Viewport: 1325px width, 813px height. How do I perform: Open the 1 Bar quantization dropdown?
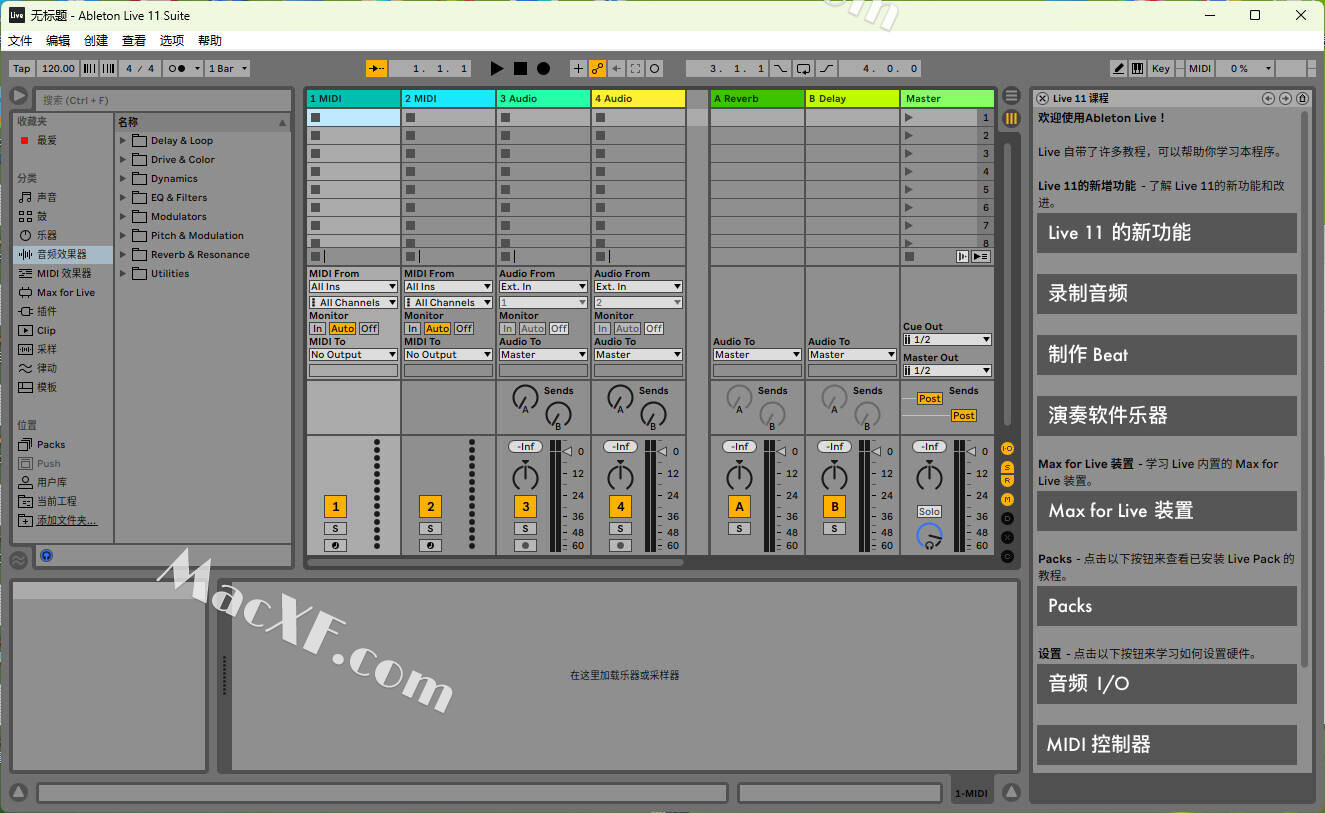227,68
